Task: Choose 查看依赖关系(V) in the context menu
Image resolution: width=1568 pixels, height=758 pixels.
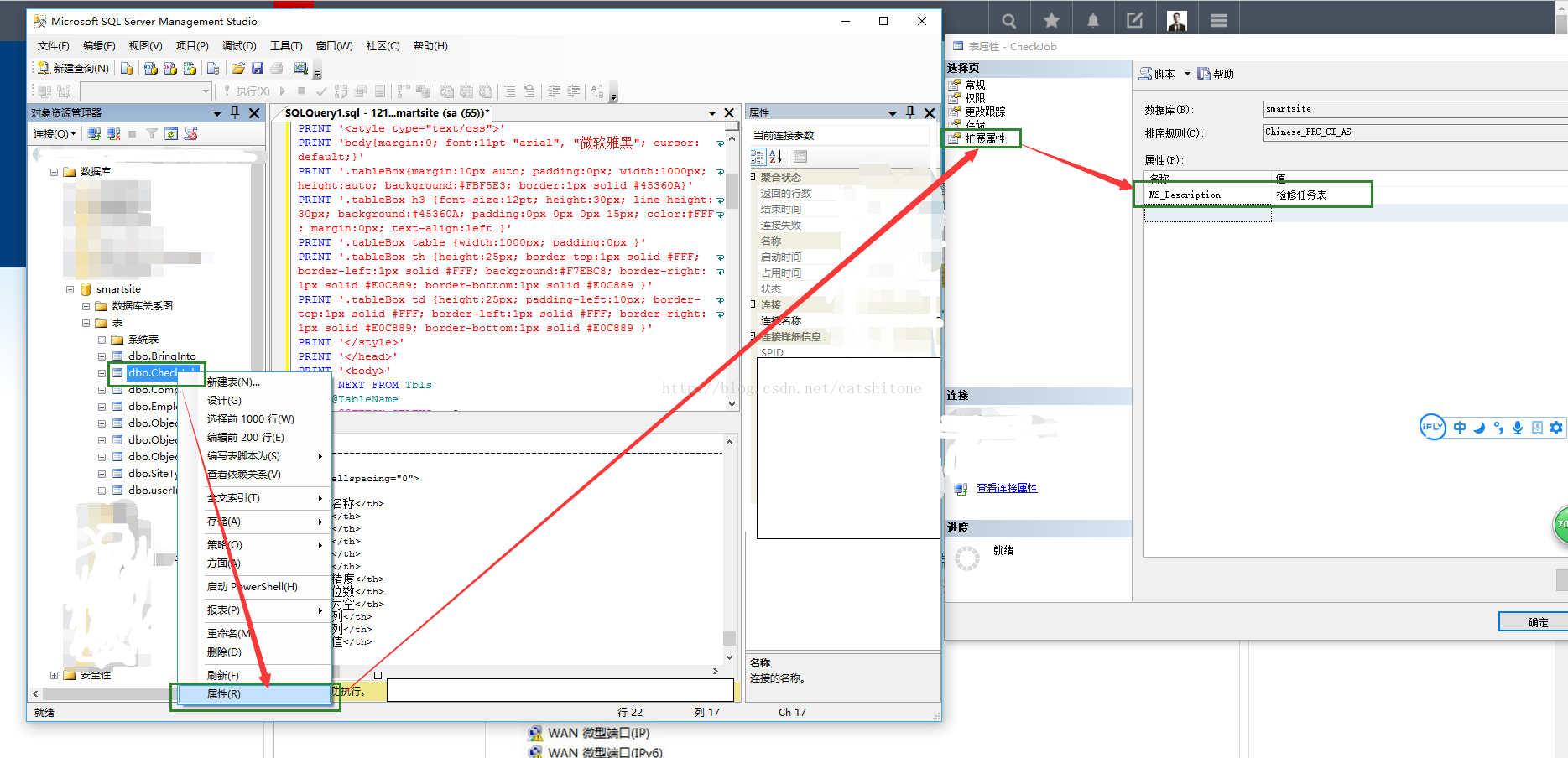Action: (x=255, y=475)
